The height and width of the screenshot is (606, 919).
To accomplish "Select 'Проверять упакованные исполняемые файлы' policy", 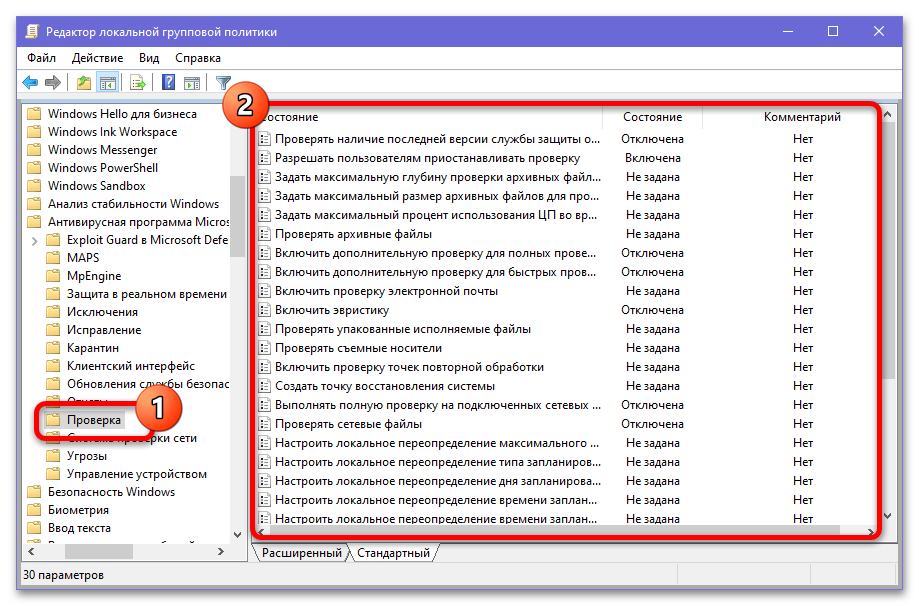I will pos(403,329).
